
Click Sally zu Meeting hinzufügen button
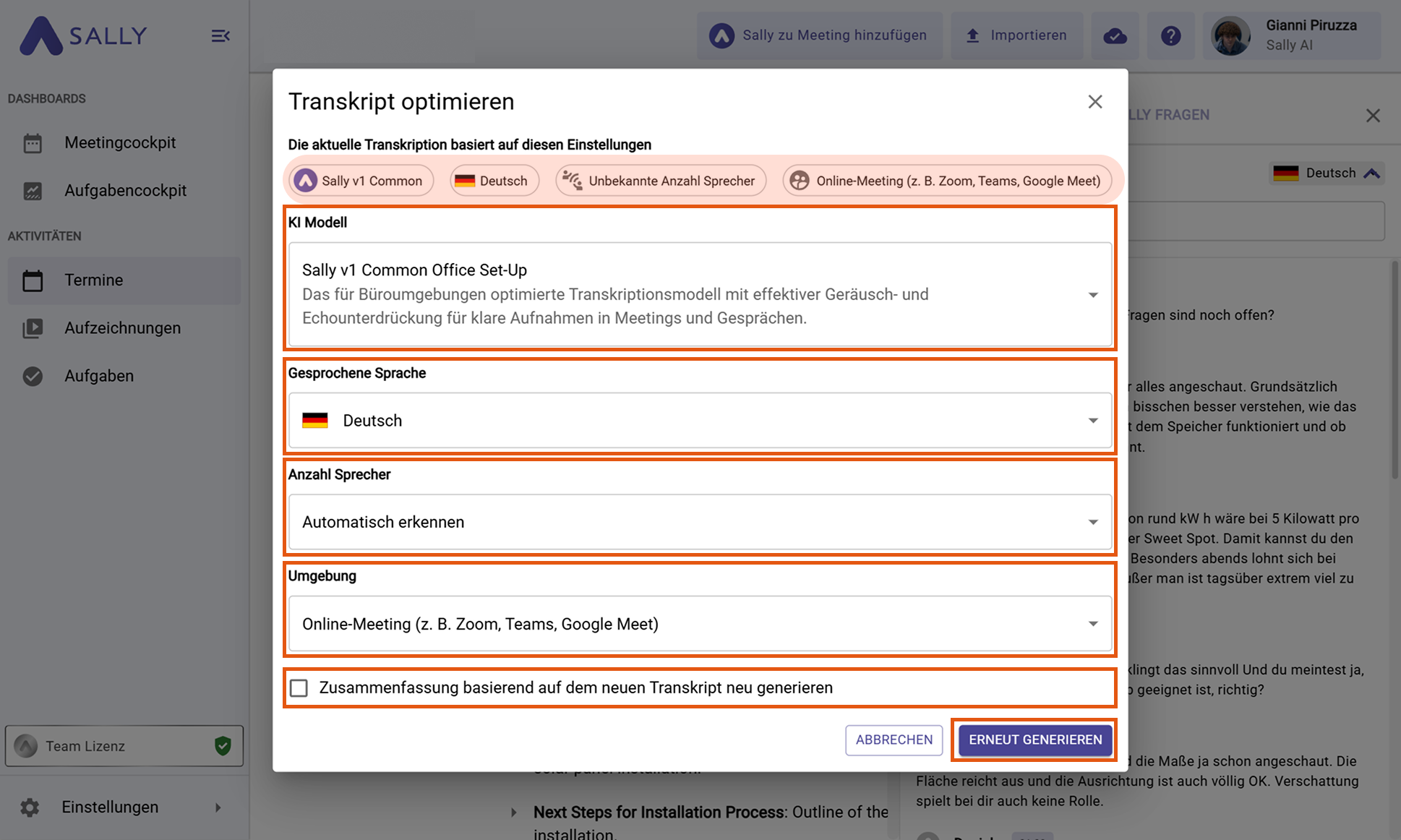coord(819,35)
